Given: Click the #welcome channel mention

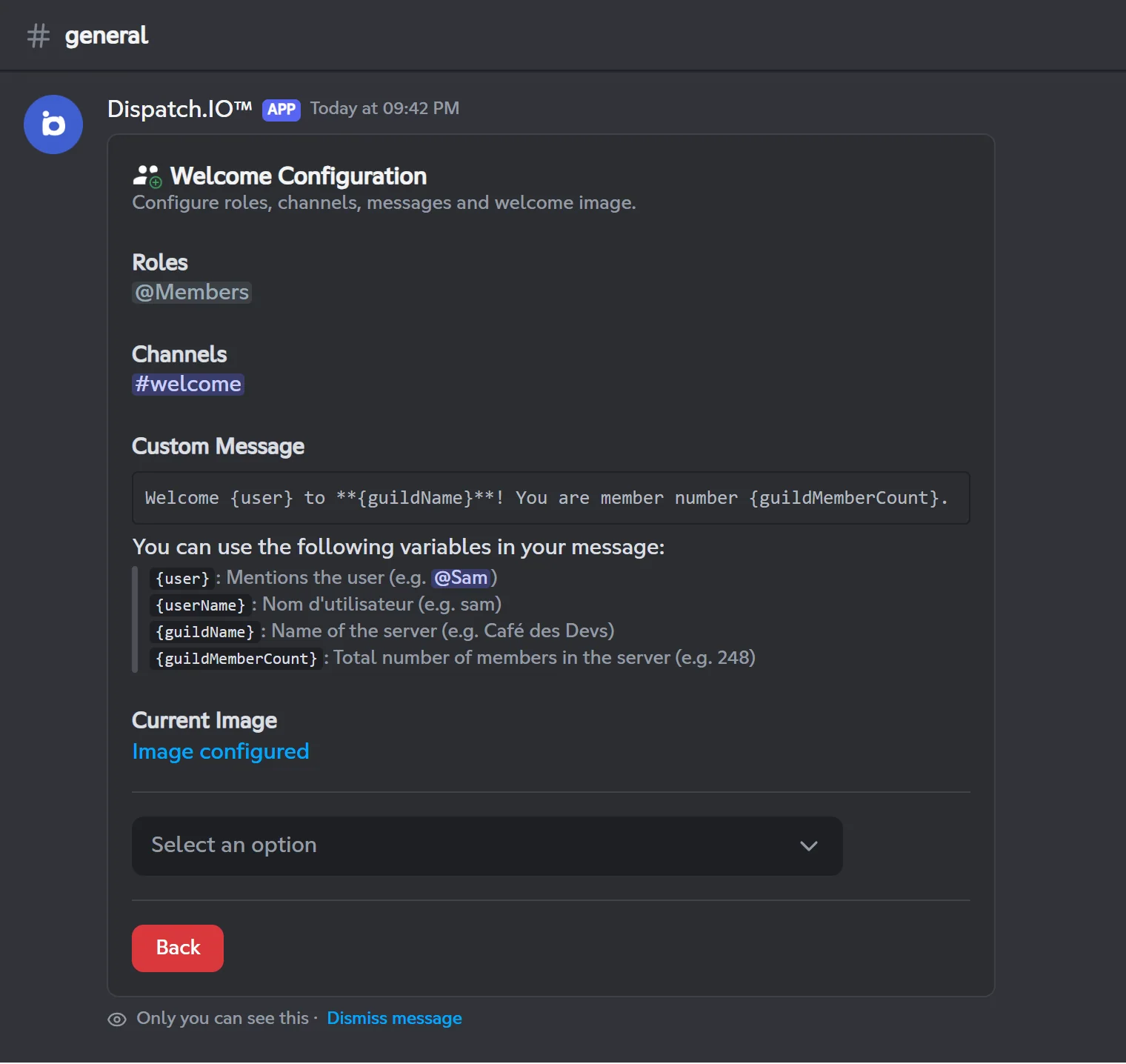Looking at the screenshot, I should click(x=188, y=384).
